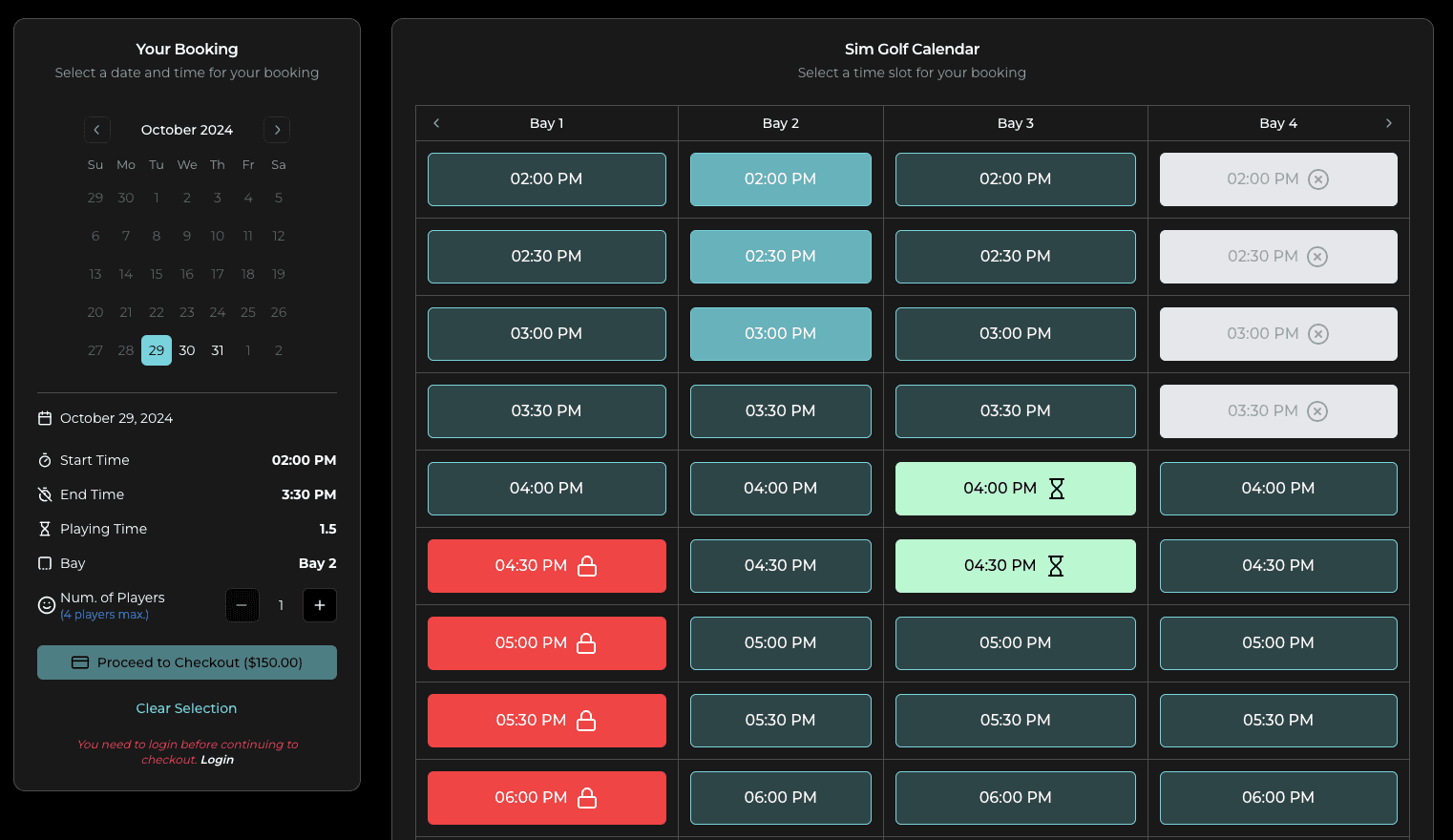The image size is (1453, 840).
Task: Select Bay 2 05:00 PM slot
Action: 781,643
